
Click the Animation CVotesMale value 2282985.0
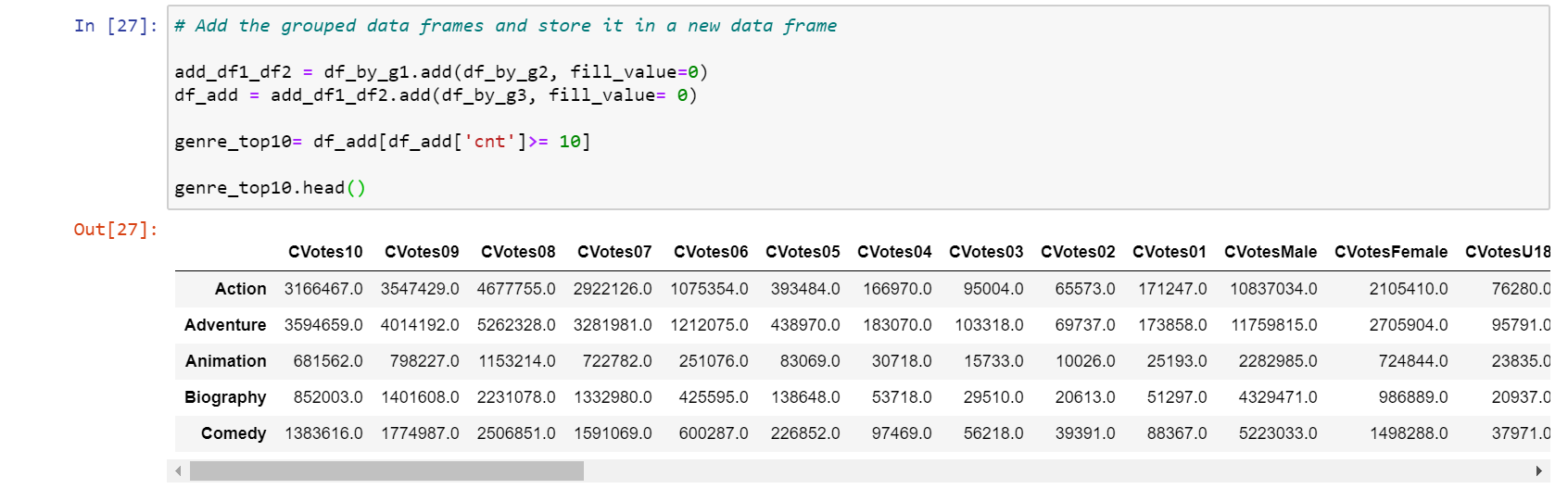click(1278, 361)
